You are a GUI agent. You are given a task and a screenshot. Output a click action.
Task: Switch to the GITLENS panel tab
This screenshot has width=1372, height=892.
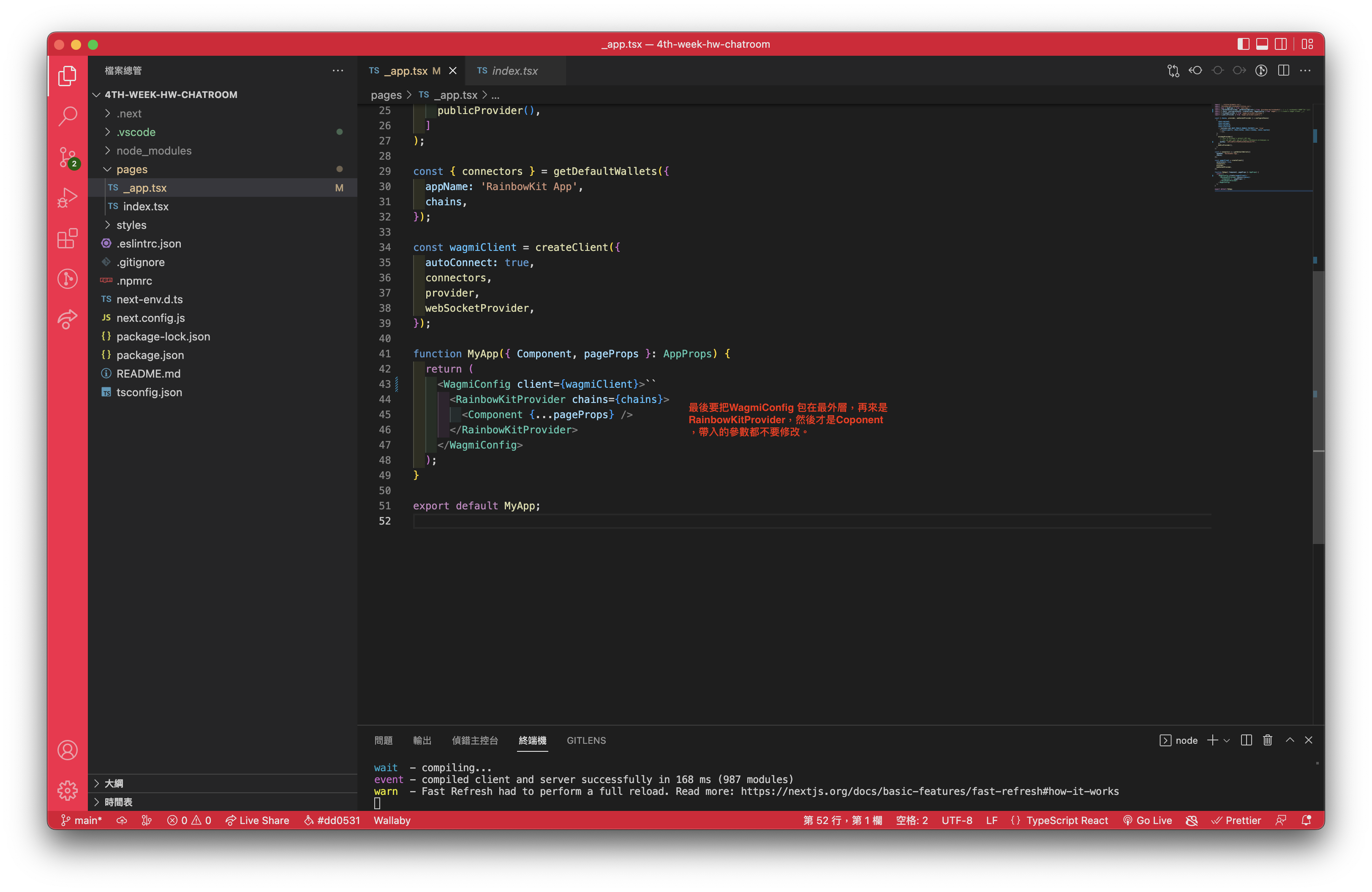pos(586,740)
